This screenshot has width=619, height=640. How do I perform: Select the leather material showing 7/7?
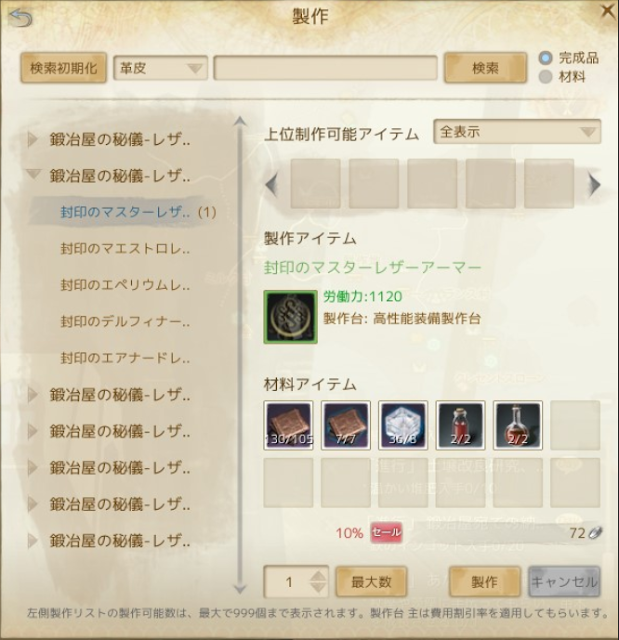[x=346, y=425]
